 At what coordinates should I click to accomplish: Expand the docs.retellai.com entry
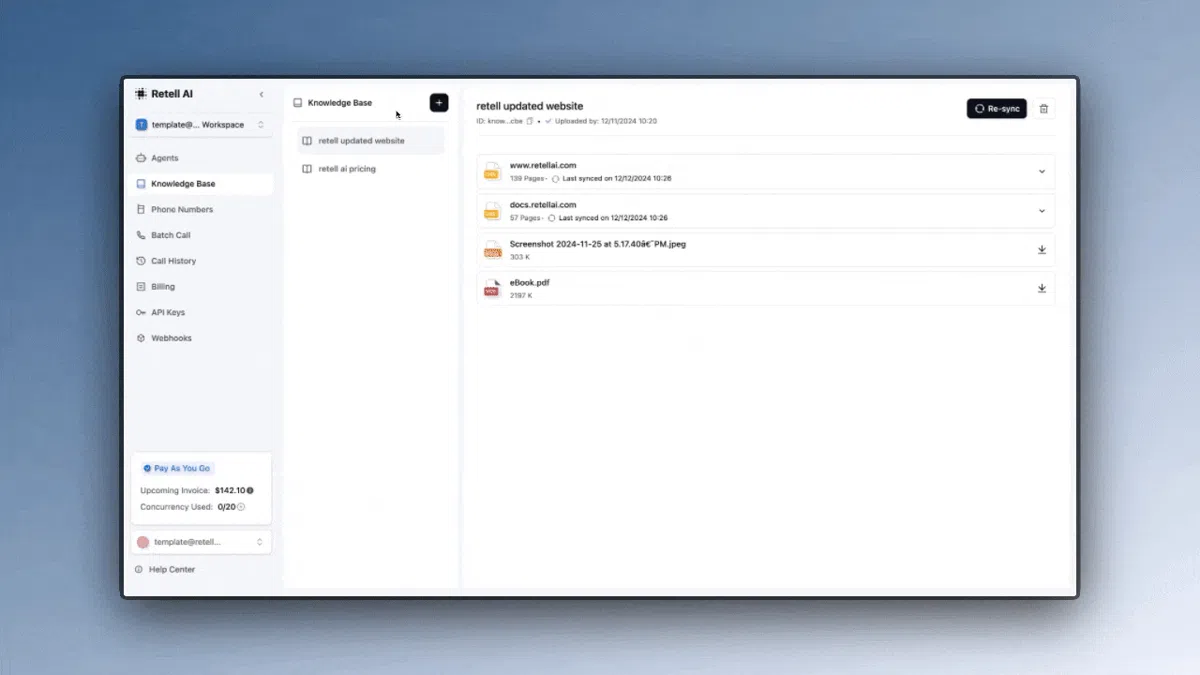[1042, 211]
